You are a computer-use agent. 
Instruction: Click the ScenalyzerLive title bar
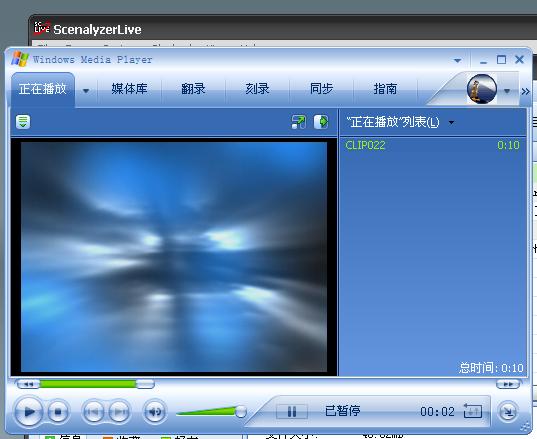(283, 29)
